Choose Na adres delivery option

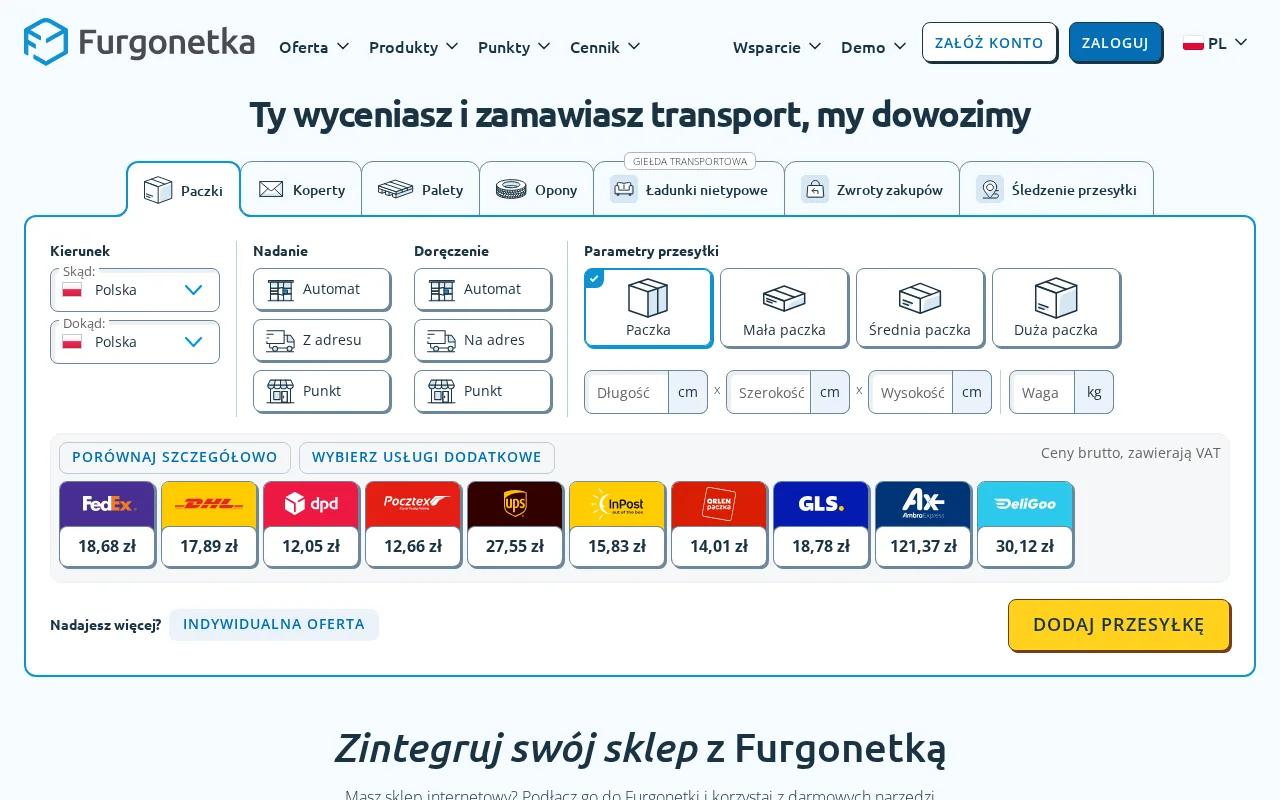click(483, 340)
